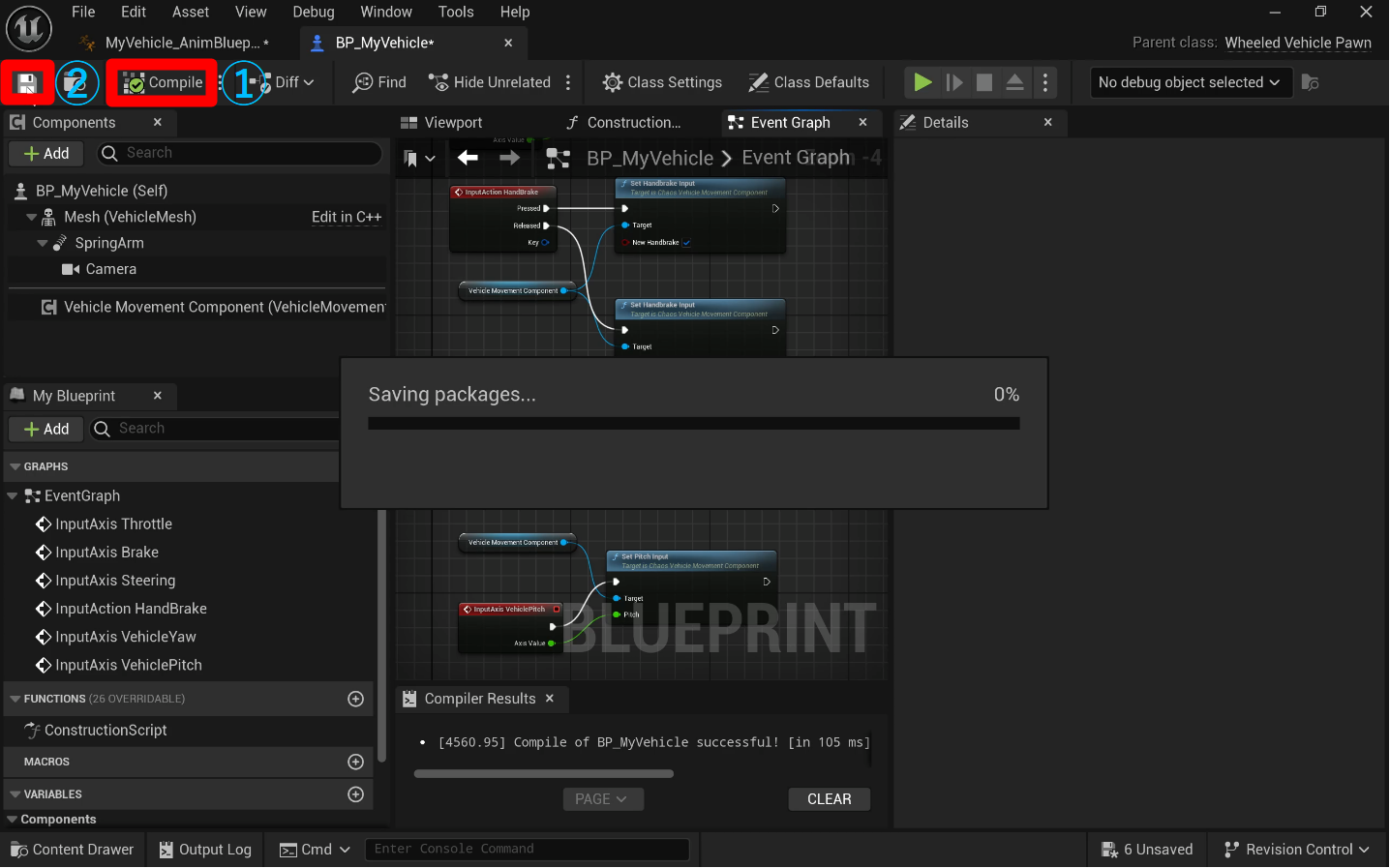Screen dimensions: 1390x868
Task: Click the floppy disk Save icon
Action: [27, 83]
